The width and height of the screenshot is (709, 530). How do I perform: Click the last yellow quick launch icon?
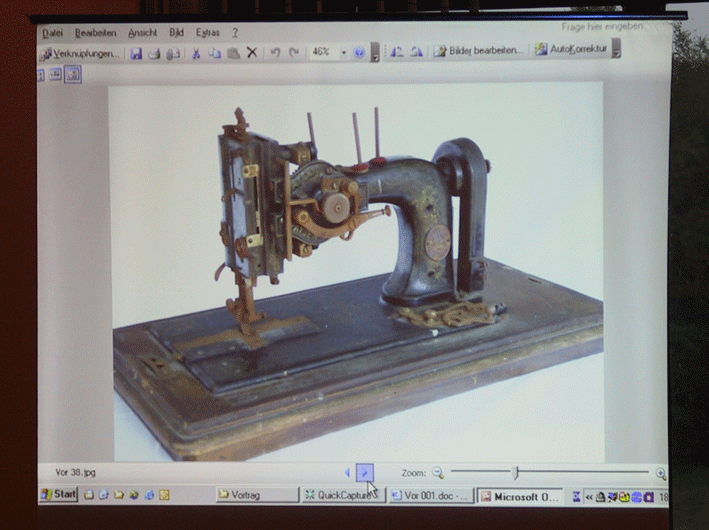[x=164, y=495]
